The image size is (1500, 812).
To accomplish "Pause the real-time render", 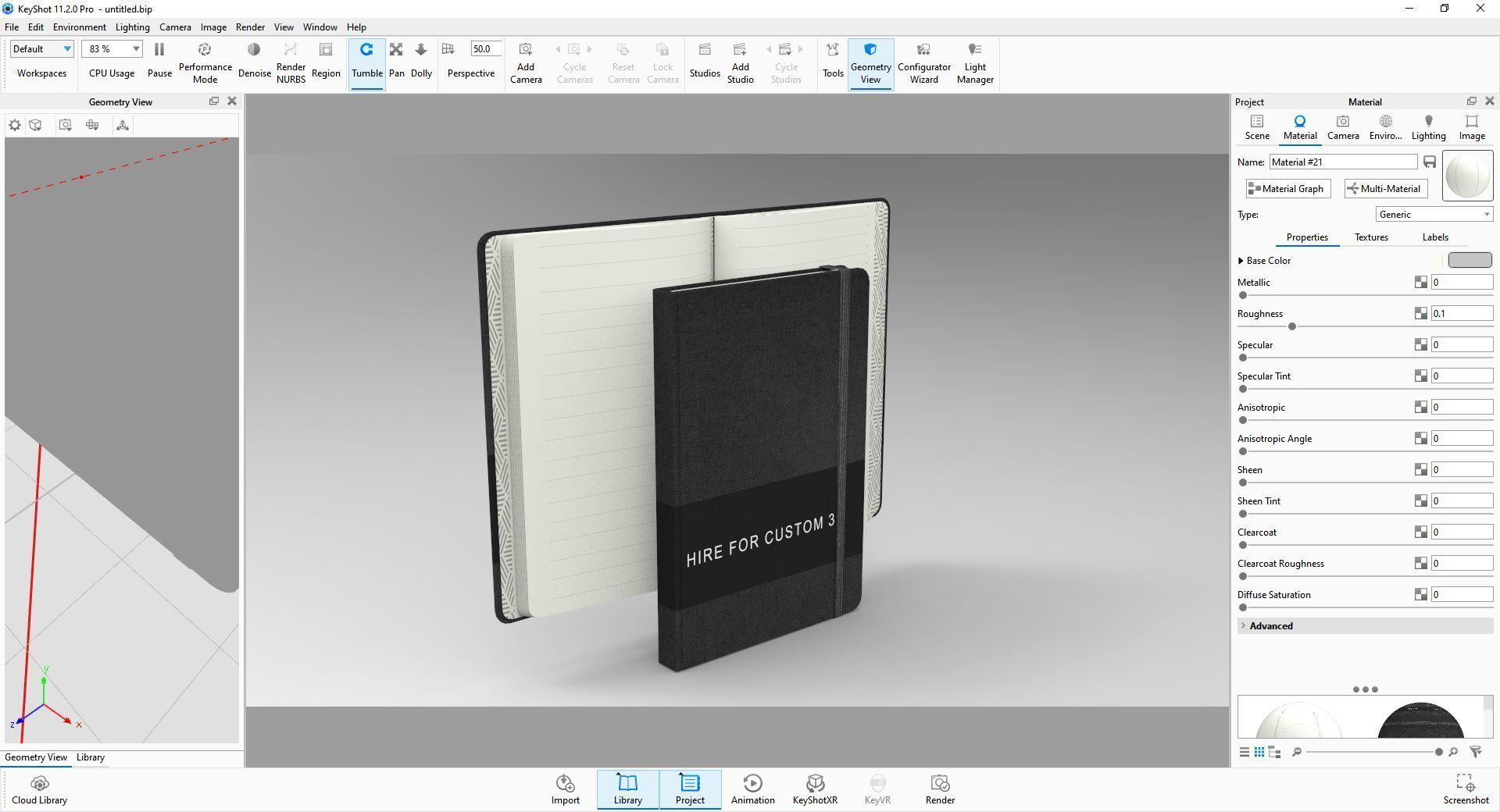I will (159, 61).
